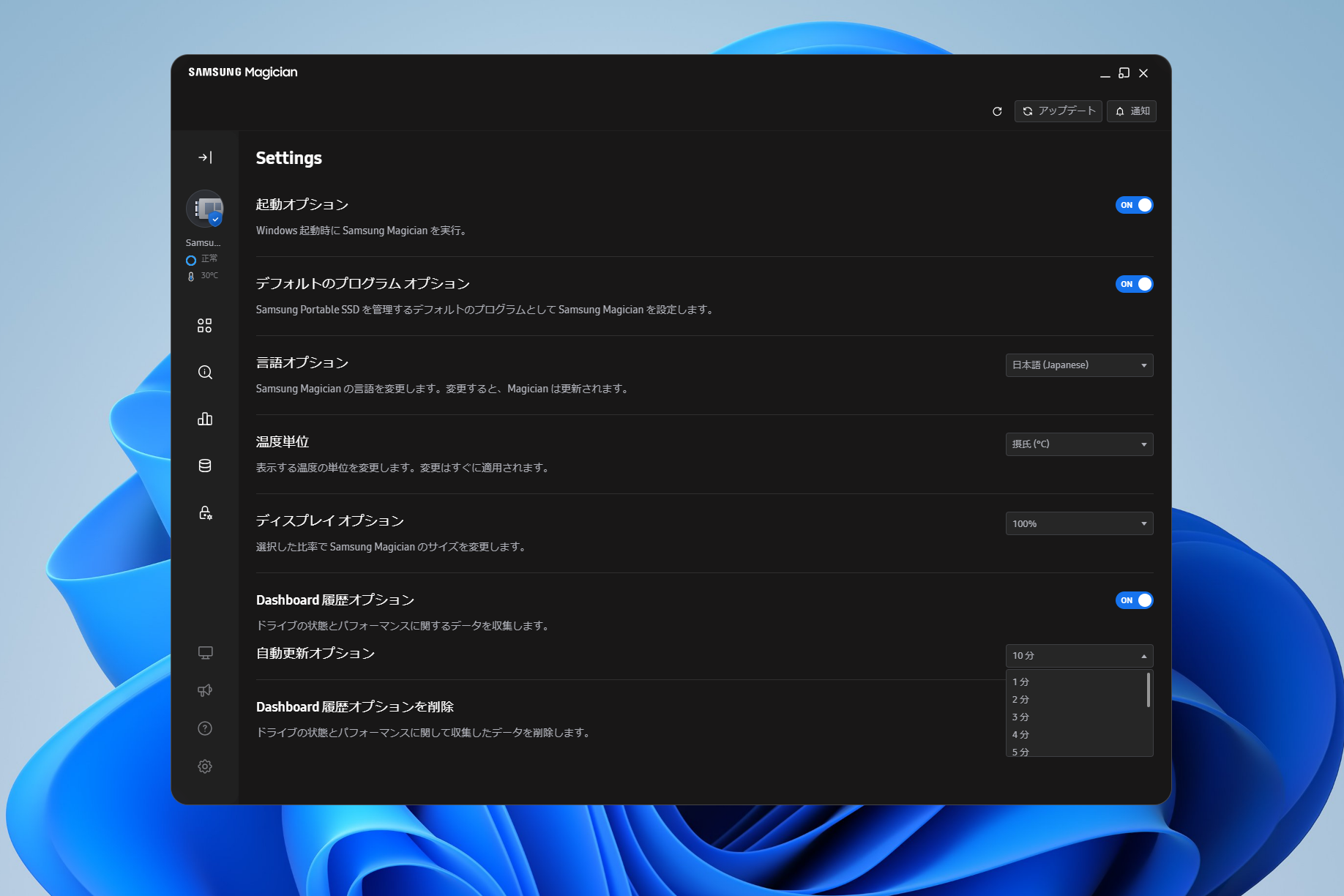
Task: Click the Samsung Magician title logo
Action: coord(243,72)
